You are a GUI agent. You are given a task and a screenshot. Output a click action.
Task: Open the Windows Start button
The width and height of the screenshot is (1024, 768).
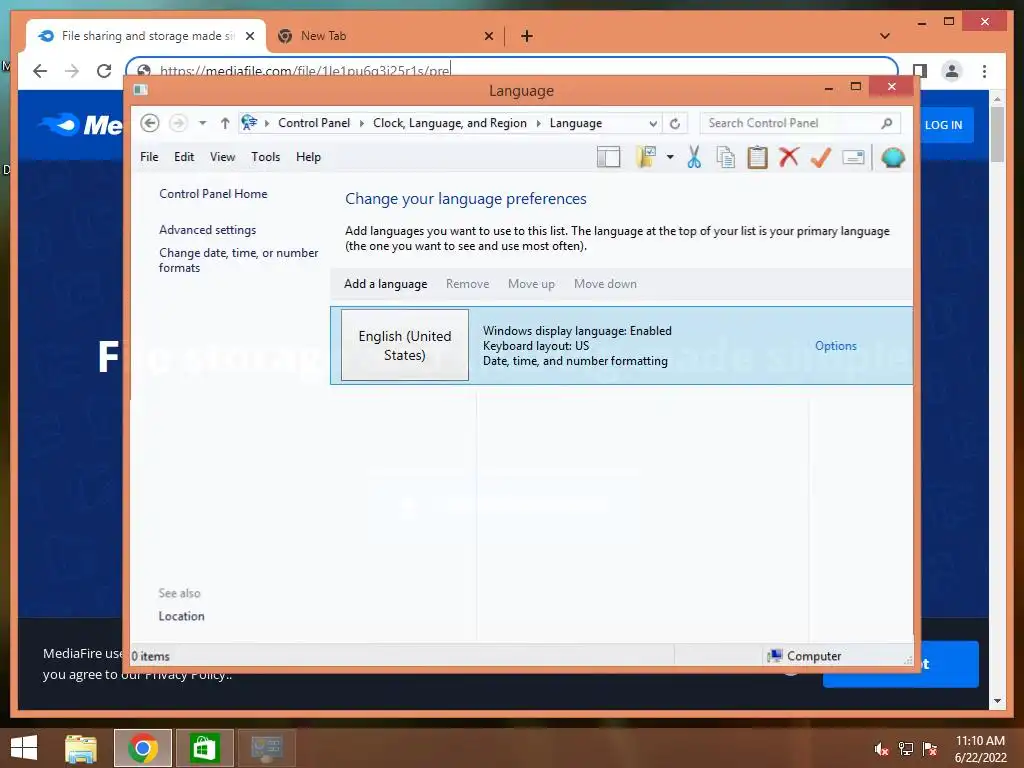[24, 748]
